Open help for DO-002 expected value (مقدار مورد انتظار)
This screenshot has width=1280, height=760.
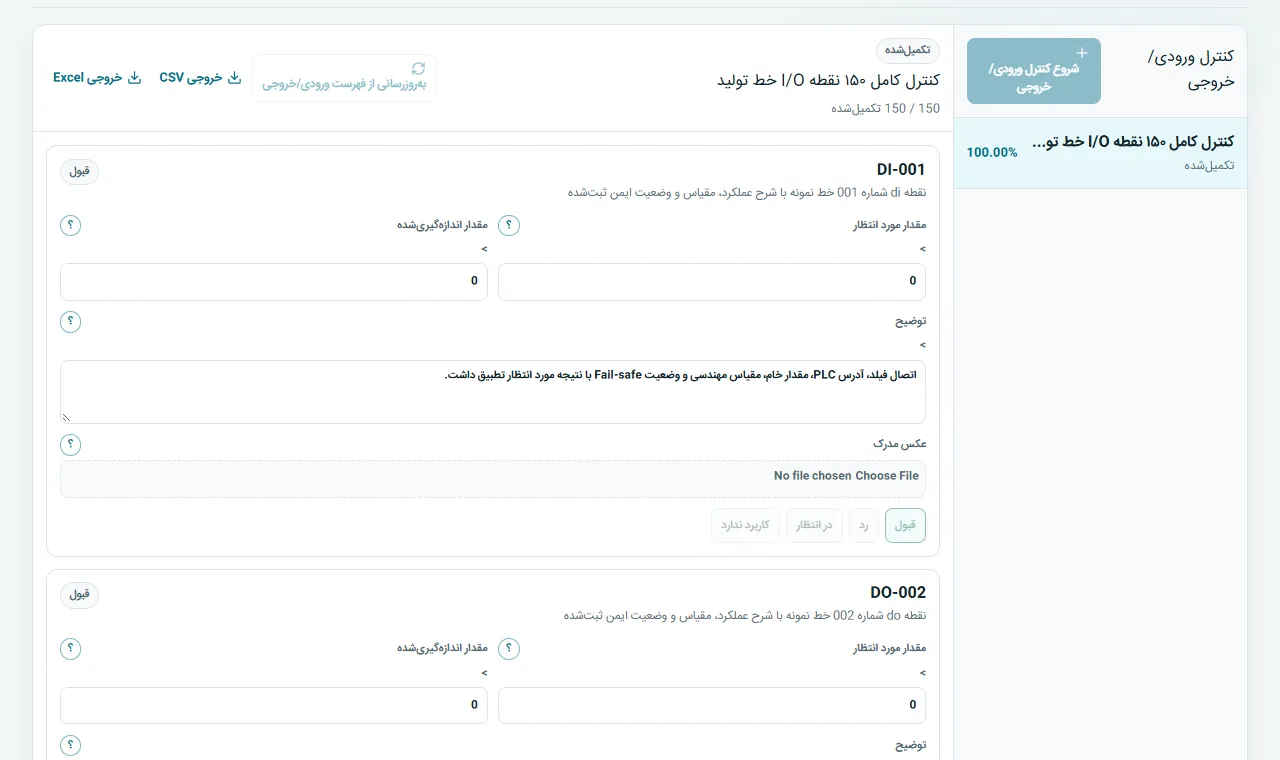[x=509, y=648]
